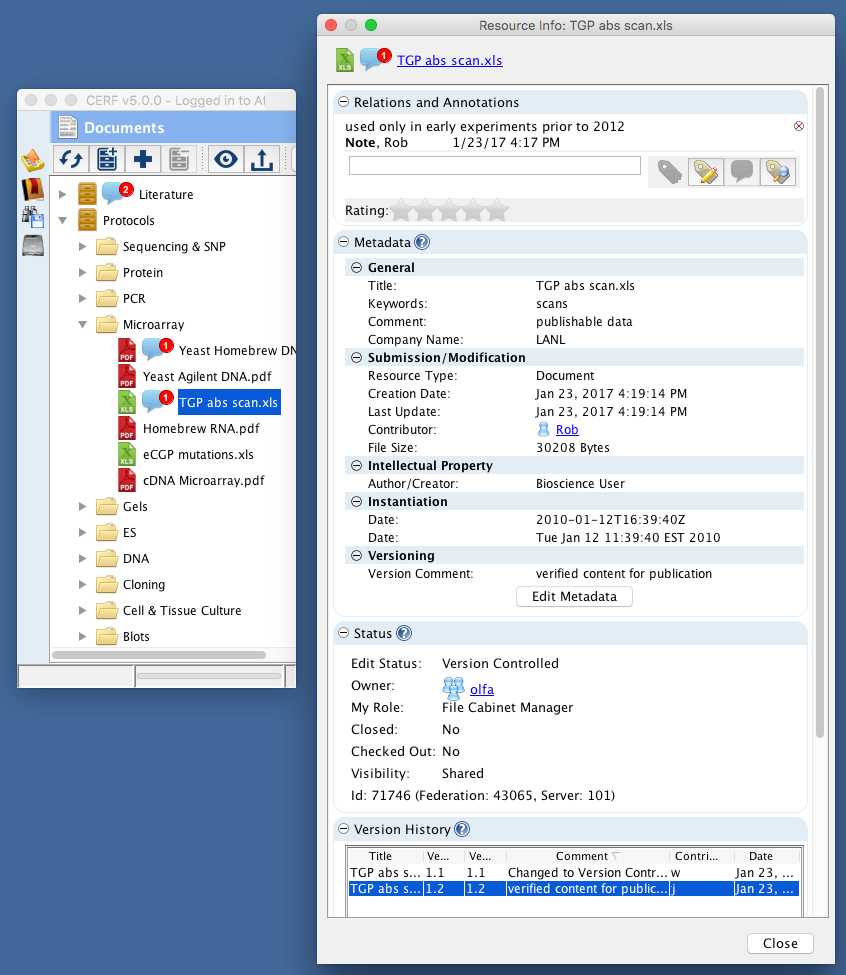846x975 pixels.
Task: Click XLS file icon in Resource Info header
Action: 345,60
